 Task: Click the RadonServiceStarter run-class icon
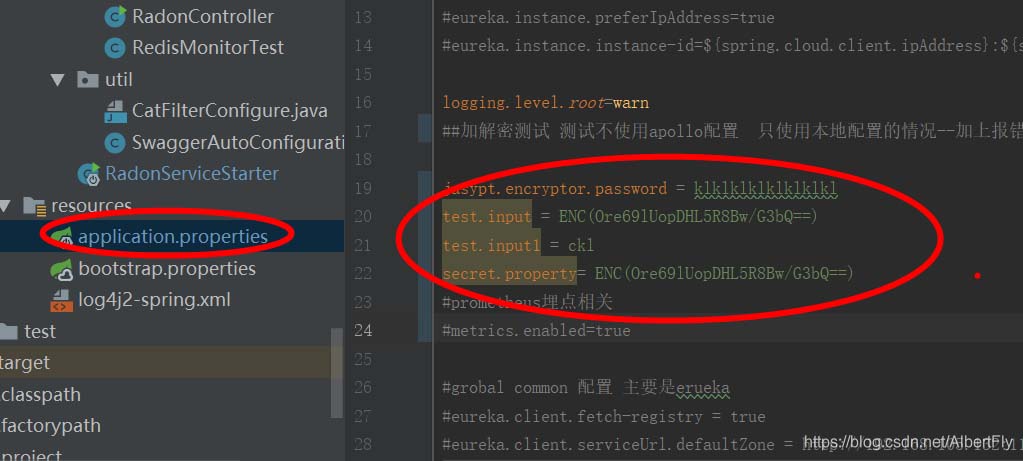coord(89,173)
